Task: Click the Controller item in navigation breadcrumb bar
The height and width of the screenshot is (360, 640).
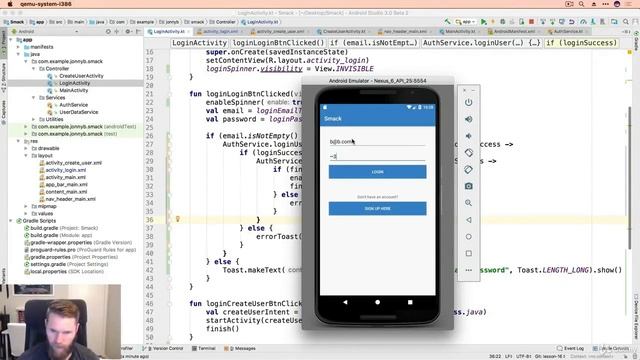Action: 223,22
